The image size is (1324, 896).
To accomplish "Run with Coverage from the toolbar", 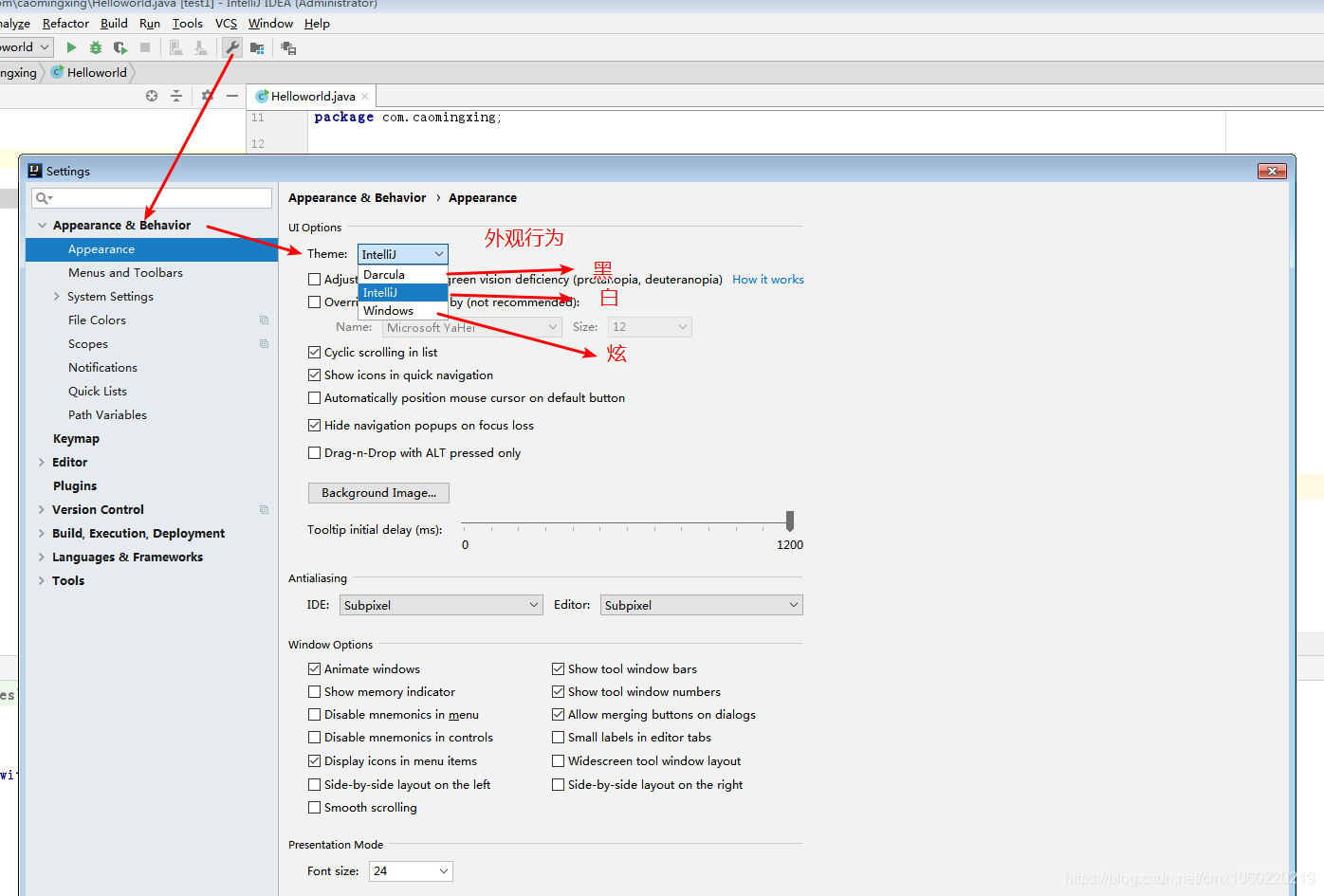I will coord(120,47).
